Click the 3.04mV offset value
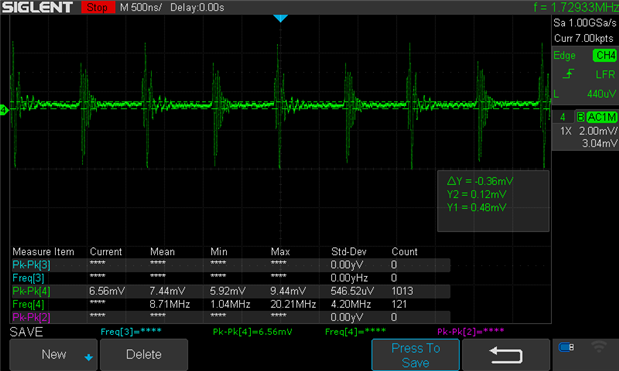The image size is (619, 371). [599, 143]
